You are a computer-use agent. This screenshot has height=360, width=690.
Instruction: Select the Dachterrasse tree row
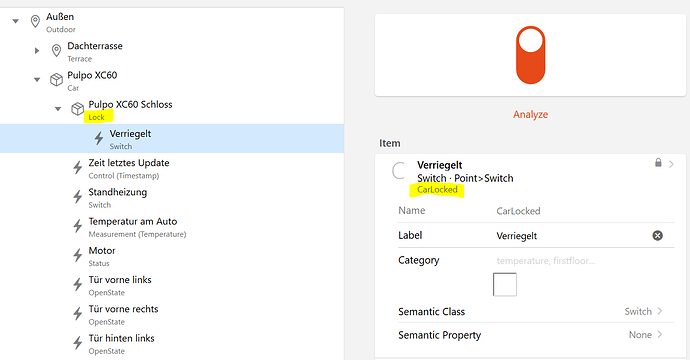[x=172, y=51]
